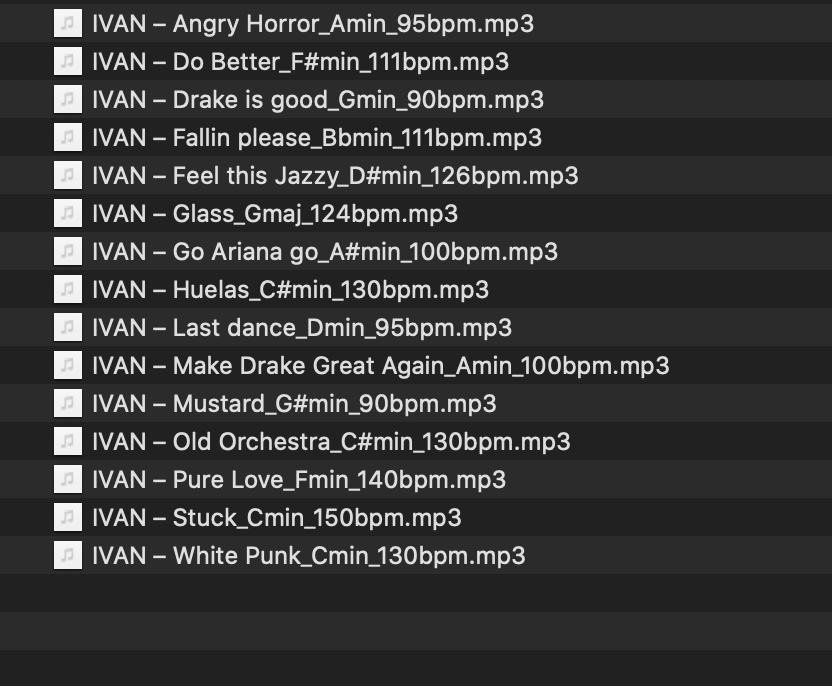832x686 pixels.
Task: Click the music note icon for White Punk
Action: coord(67,555)
